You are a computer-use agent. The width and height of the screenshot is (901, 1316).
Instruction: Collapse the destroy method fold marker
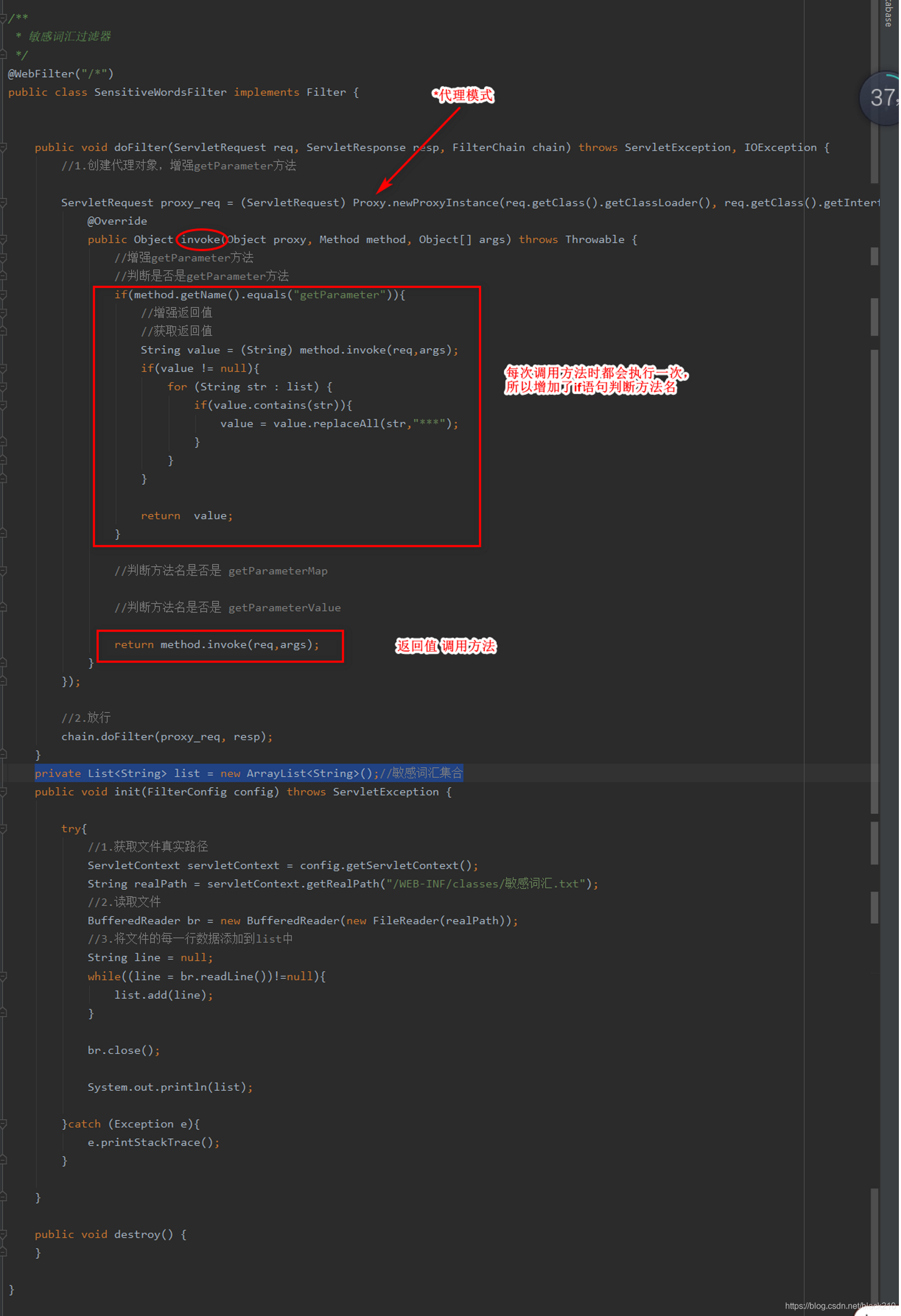[x=3, y=1234]
